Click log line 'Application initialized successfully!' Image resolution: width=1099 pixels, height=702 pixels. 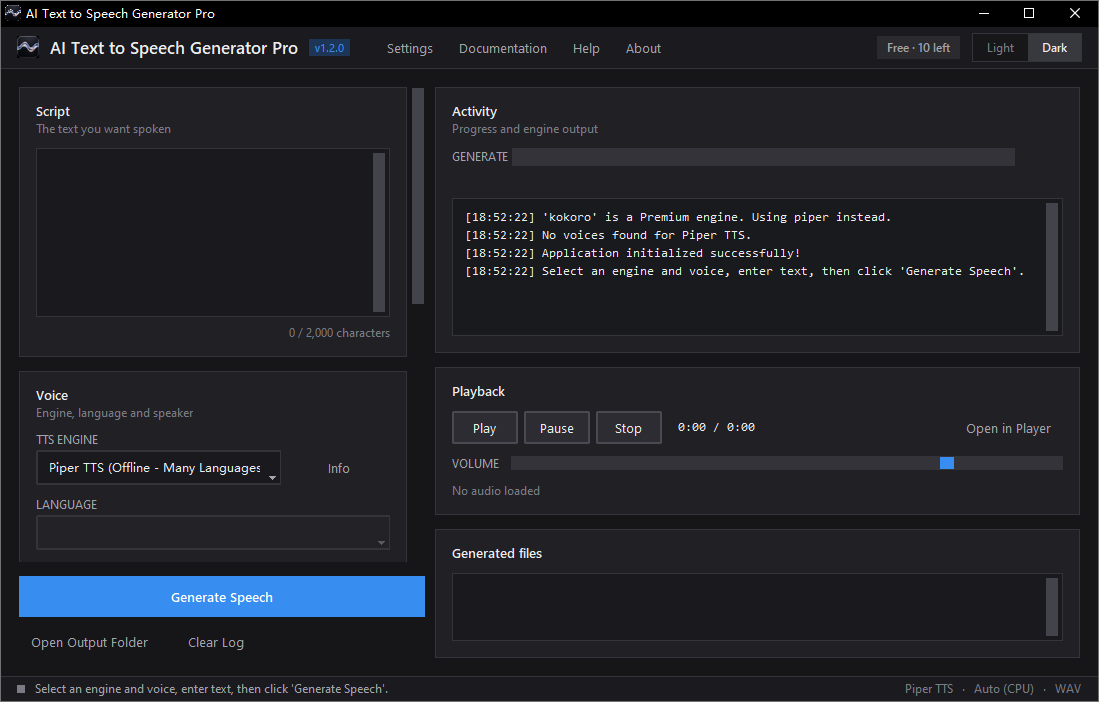pyautogui.click(x=632, y=253)
